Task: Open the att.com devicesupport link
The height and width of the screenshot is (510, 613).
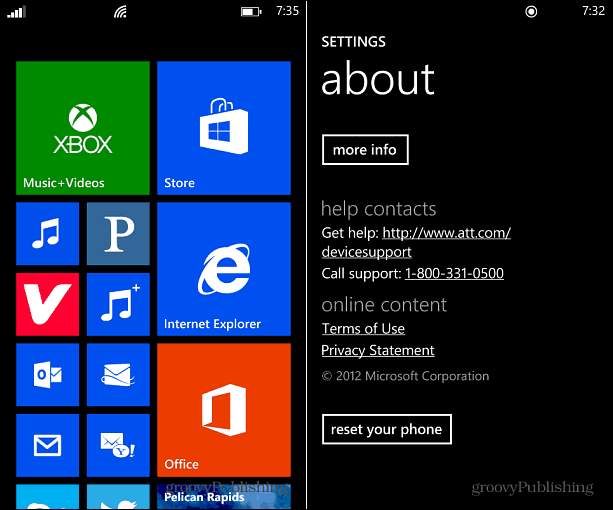Action: (x=416, y=242)
